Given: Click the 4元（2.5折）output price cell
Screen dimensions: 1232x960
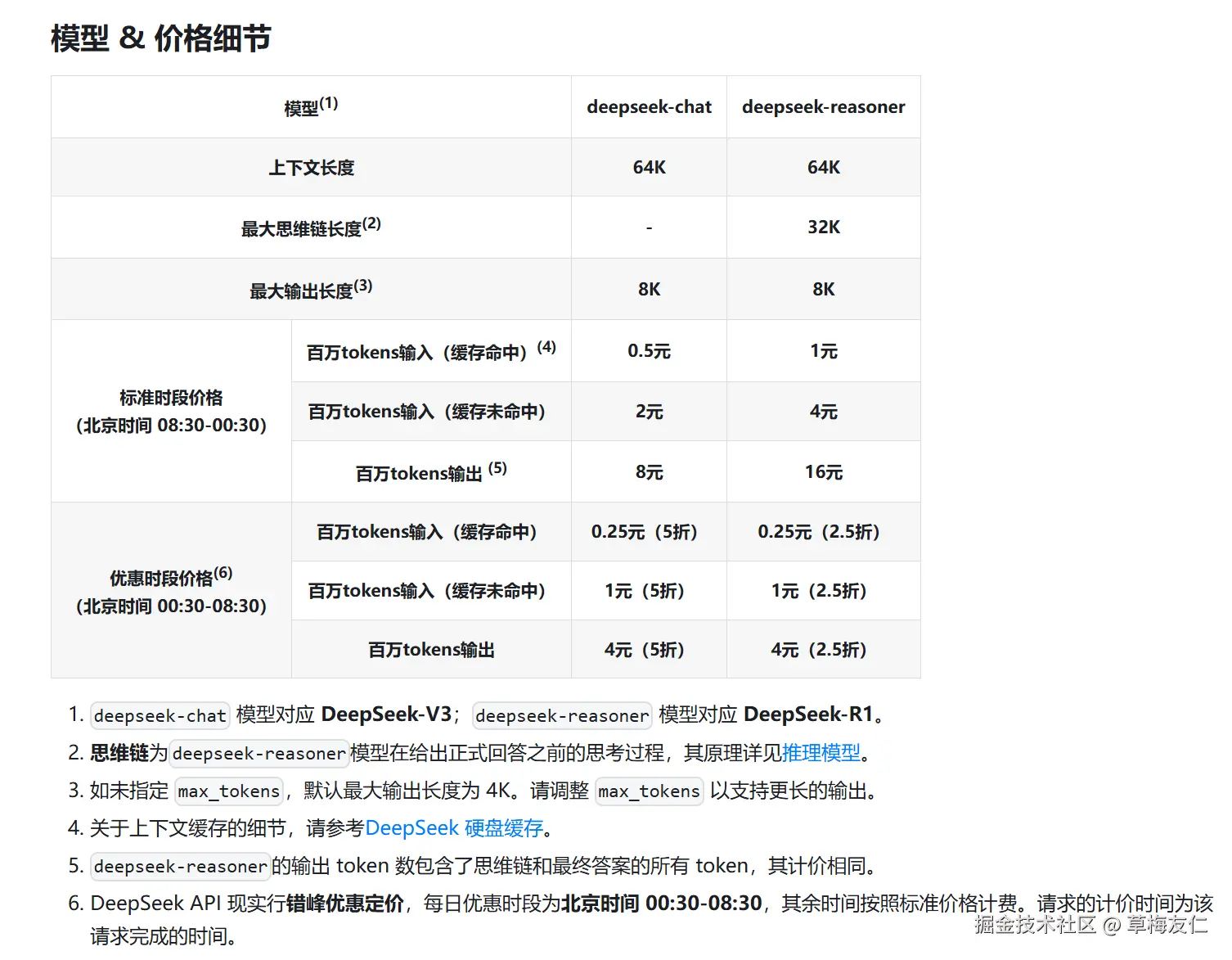Looking at the screenshot, I should [x=818, y=650].
